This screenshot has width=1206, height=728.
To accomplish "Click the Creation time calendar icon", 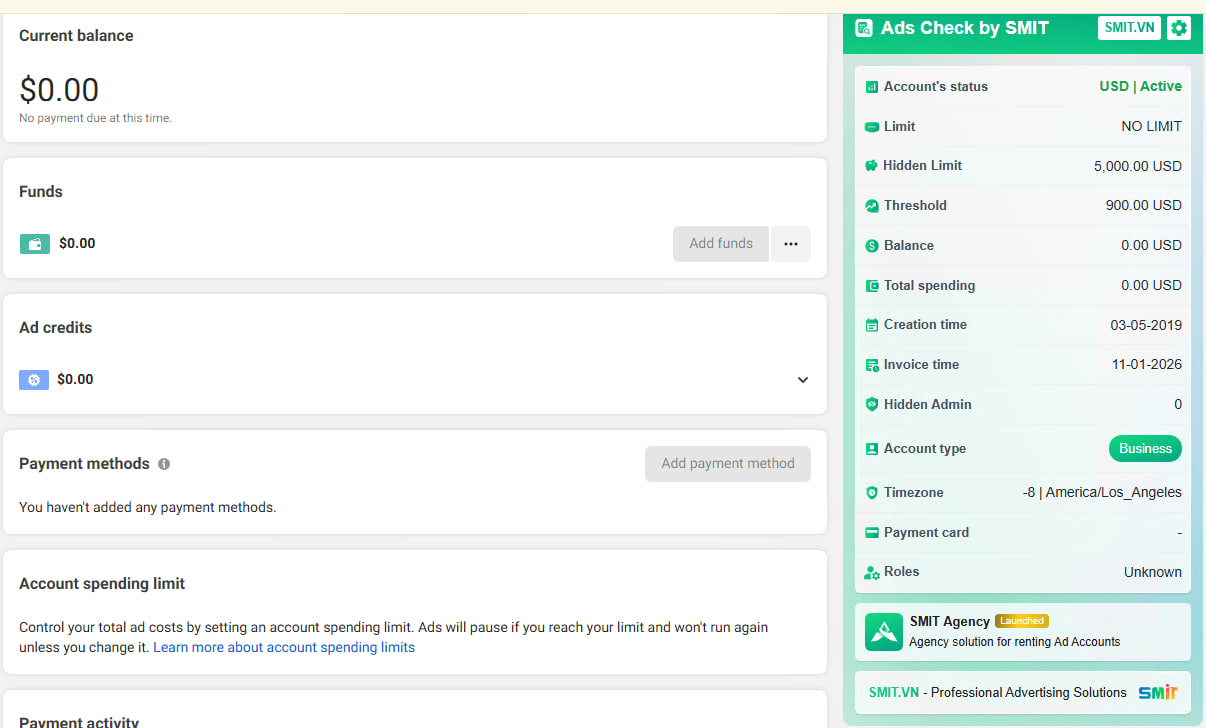I will (x=872, y=325).
